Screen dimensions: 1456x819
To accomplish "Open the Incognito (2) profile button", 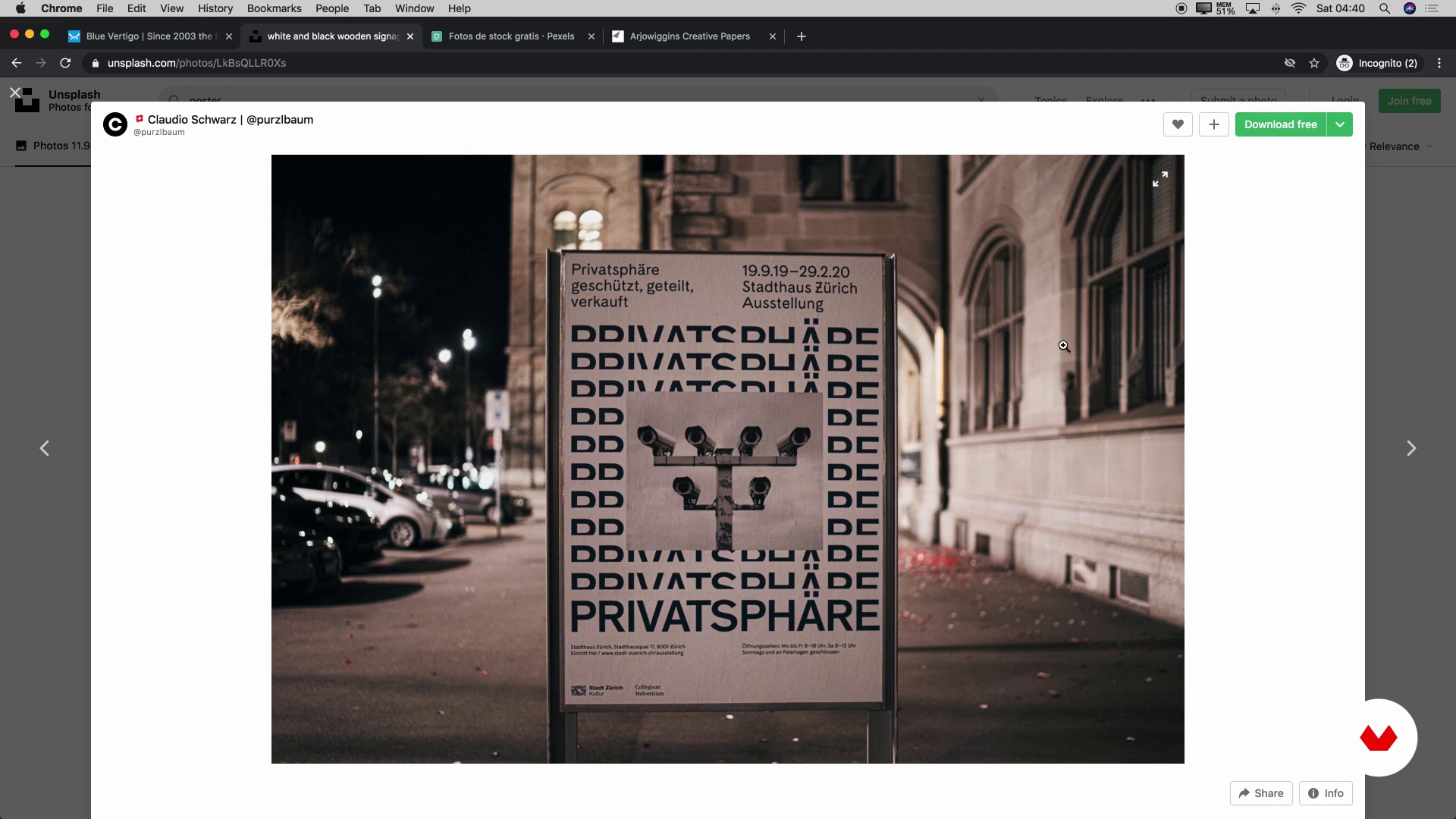I will pyautogui.click(x=1378, y=63).
